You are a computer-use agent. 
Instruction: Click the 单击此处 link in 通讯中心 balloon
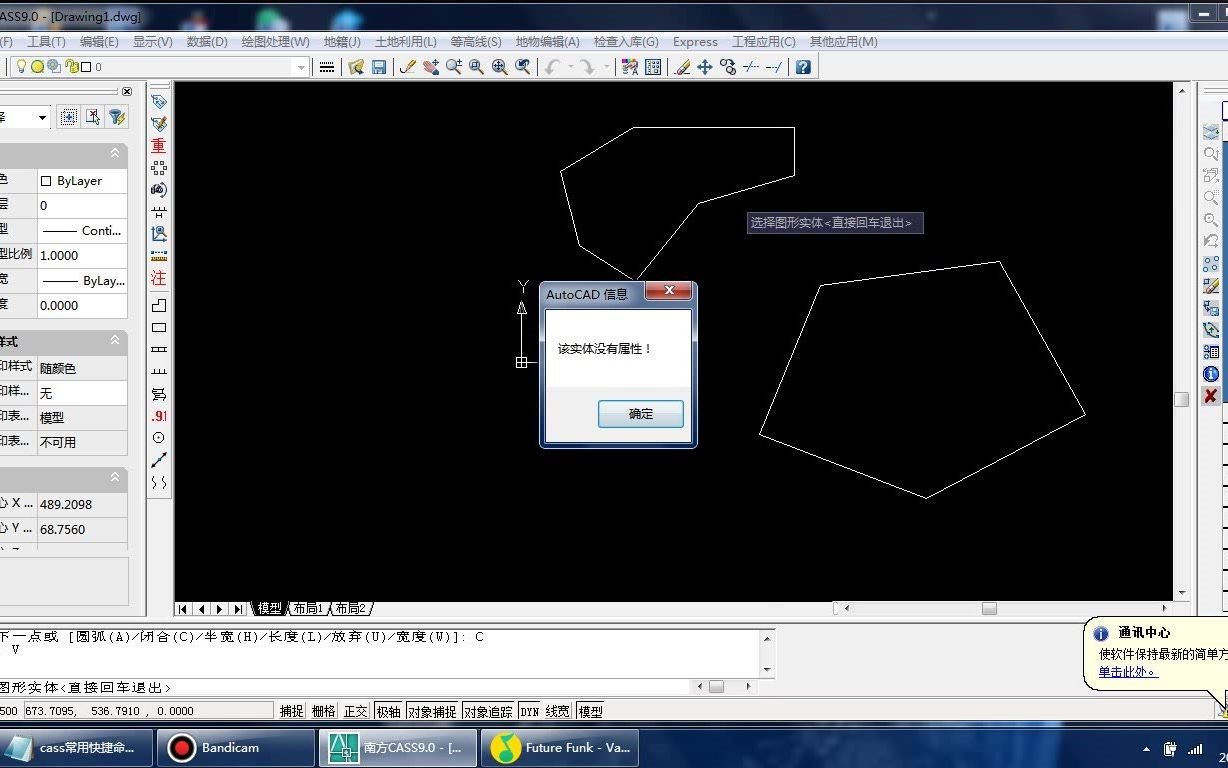click(1128, 671)
